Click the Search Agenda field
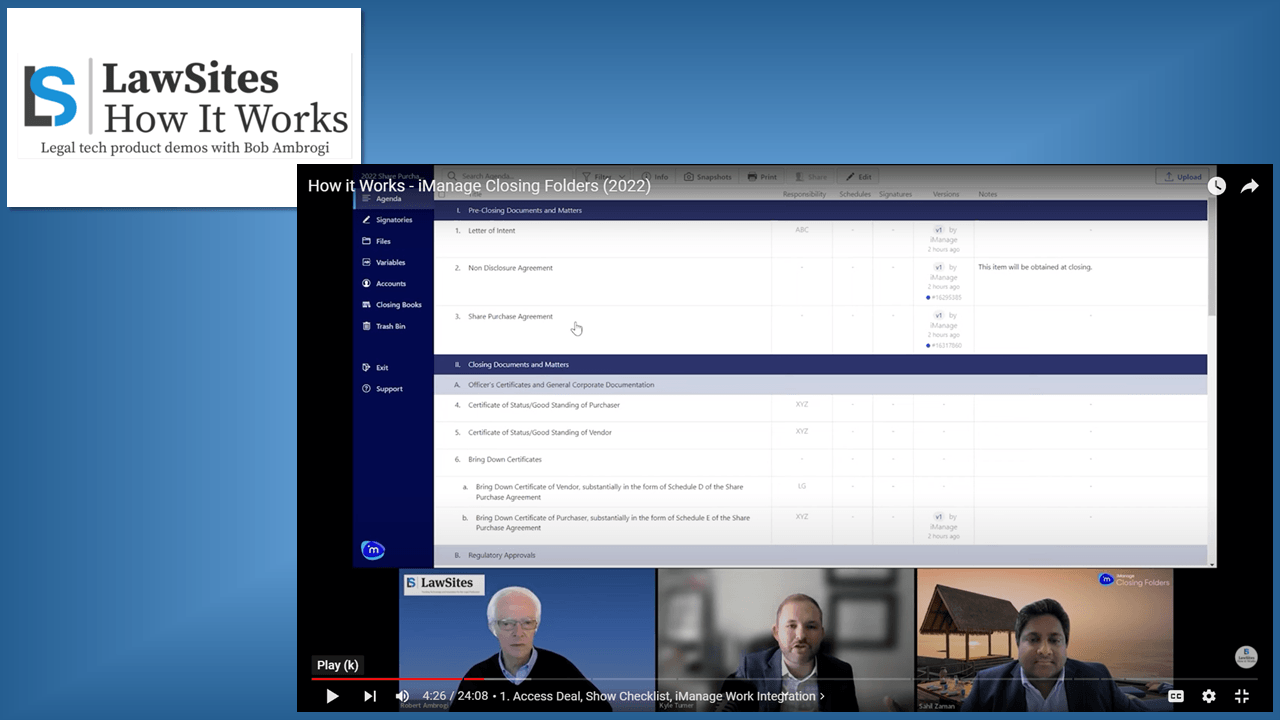The width and height of the screenshot is (1280, 720). coord(506,177)
